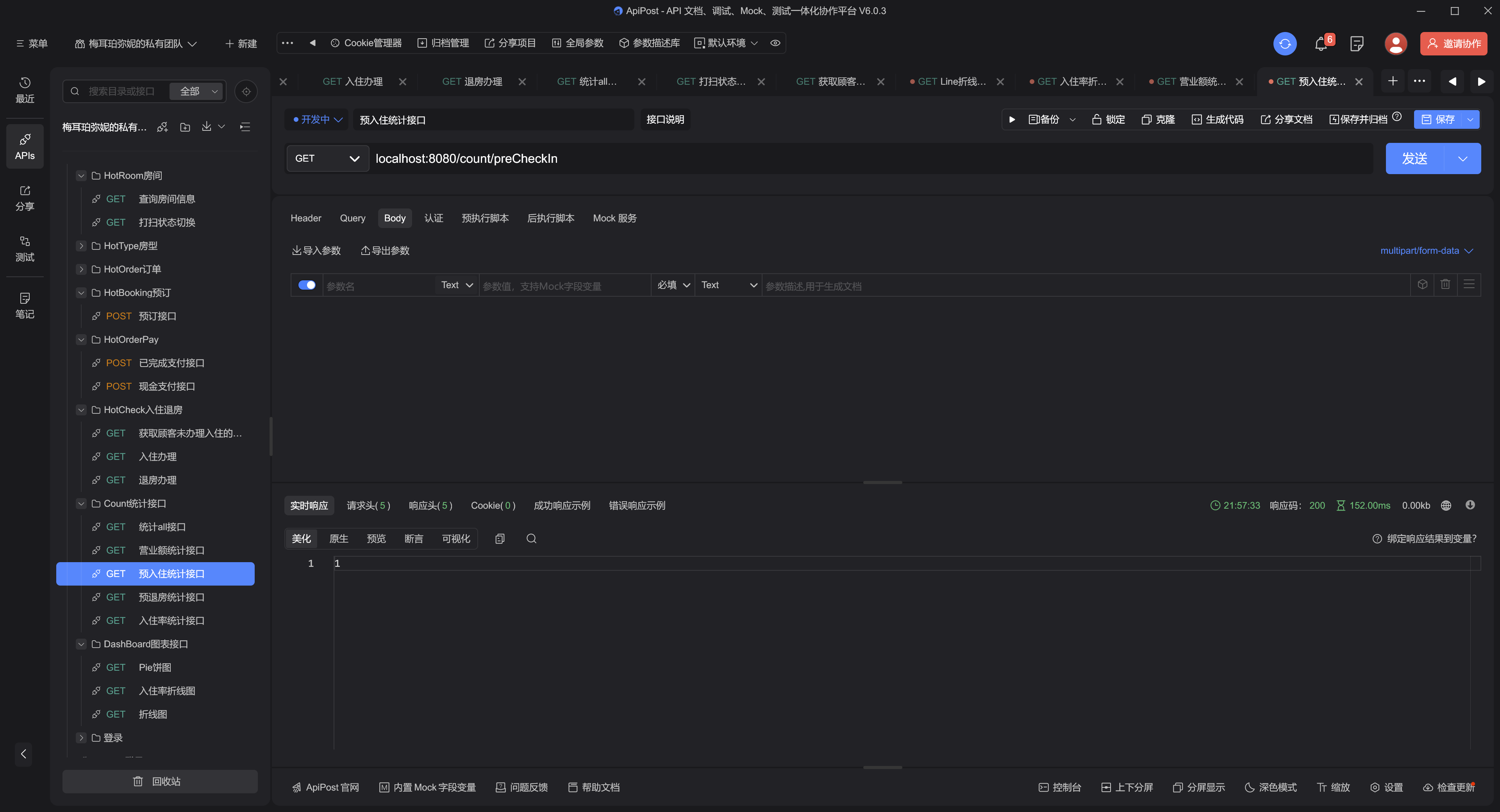Click the 新建 new button
1500x812 pixels.
241,44
